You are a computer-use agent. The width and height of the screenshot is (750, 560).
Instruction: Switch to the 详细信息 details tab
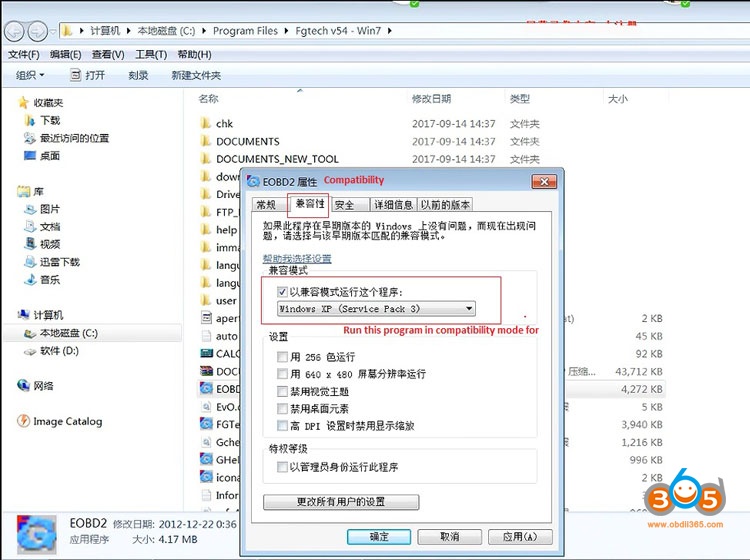point(394,205)
